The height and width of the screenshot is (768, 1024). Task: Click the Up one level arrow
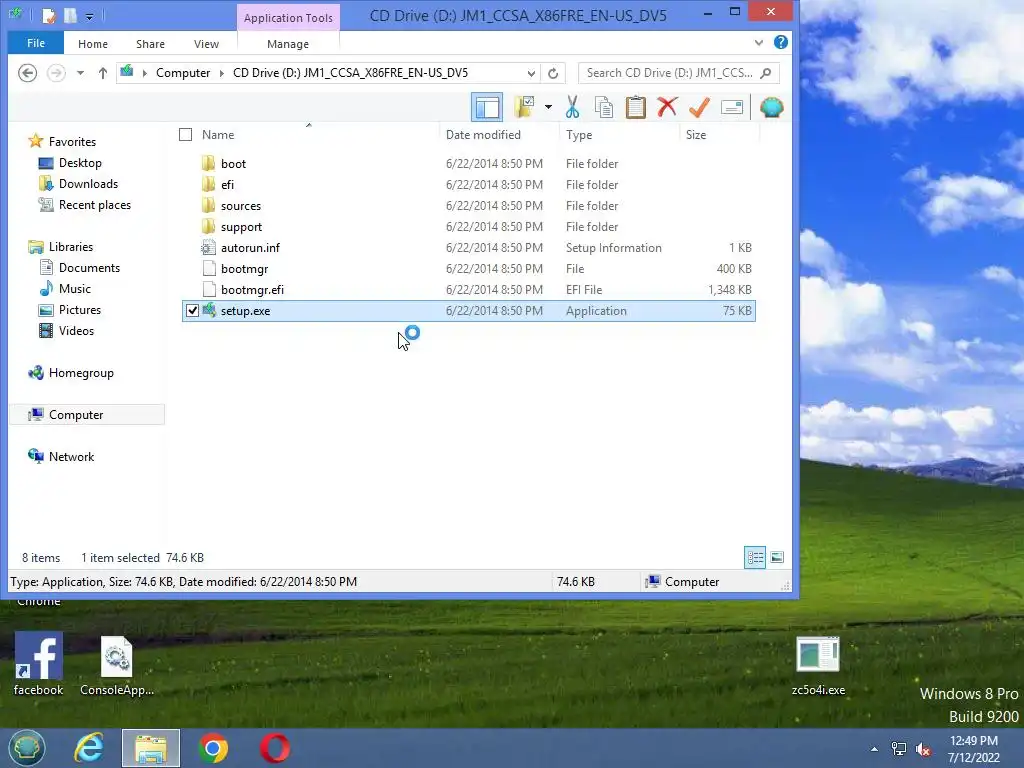(x=103, y=72)
